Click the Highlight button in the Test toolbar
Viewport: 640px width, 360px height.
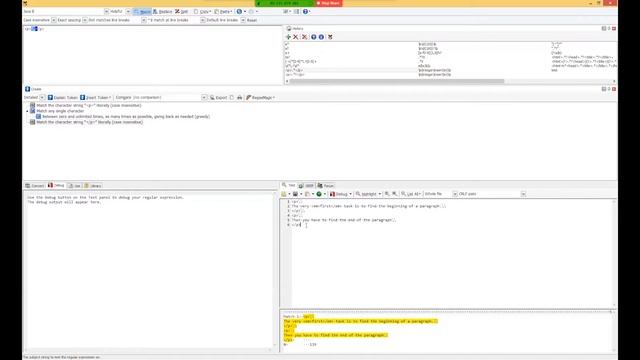pos(368,194)
